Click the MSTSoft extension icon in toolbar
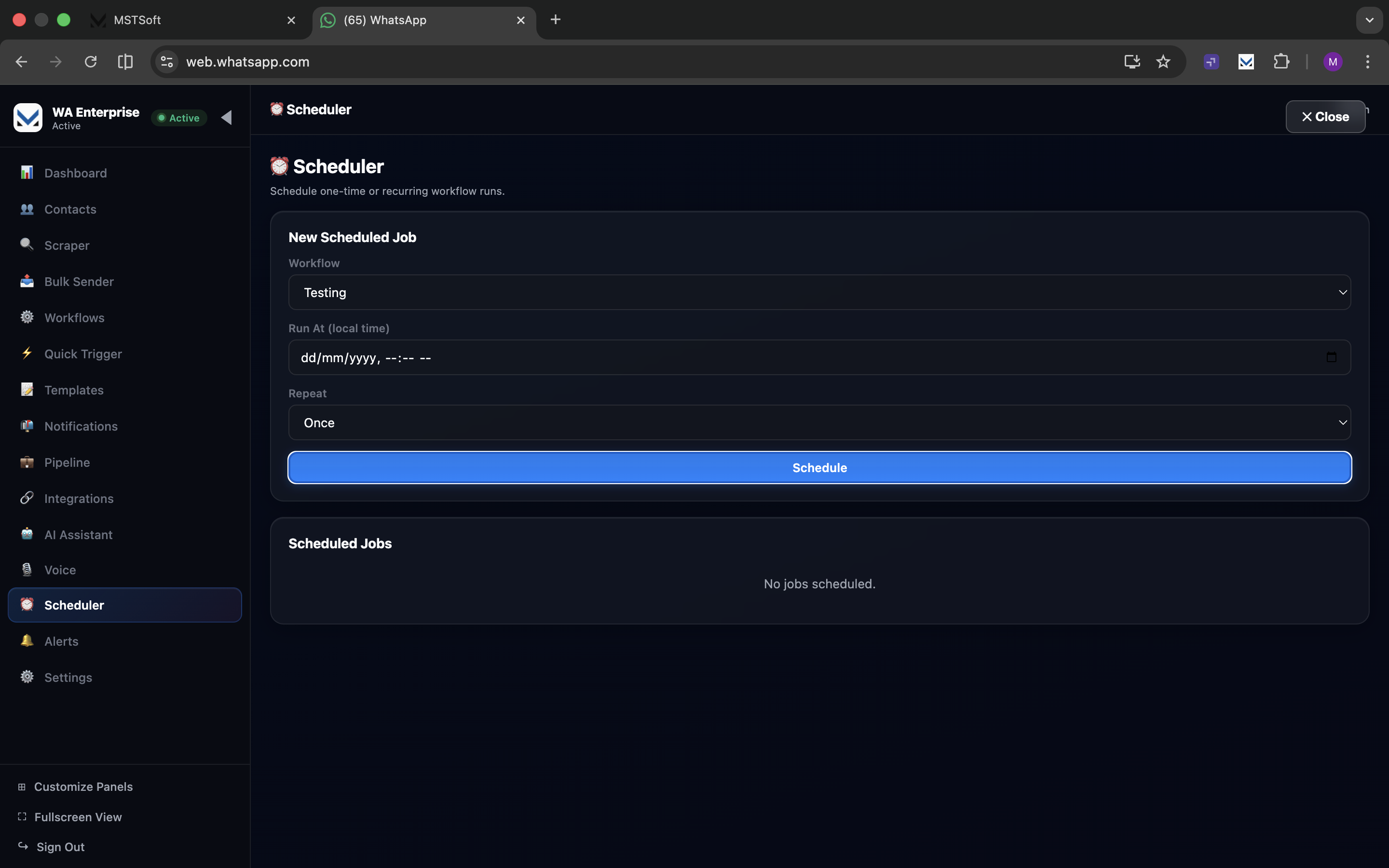This screenshot has height=868, width=1389. (x=1245, y=61)
